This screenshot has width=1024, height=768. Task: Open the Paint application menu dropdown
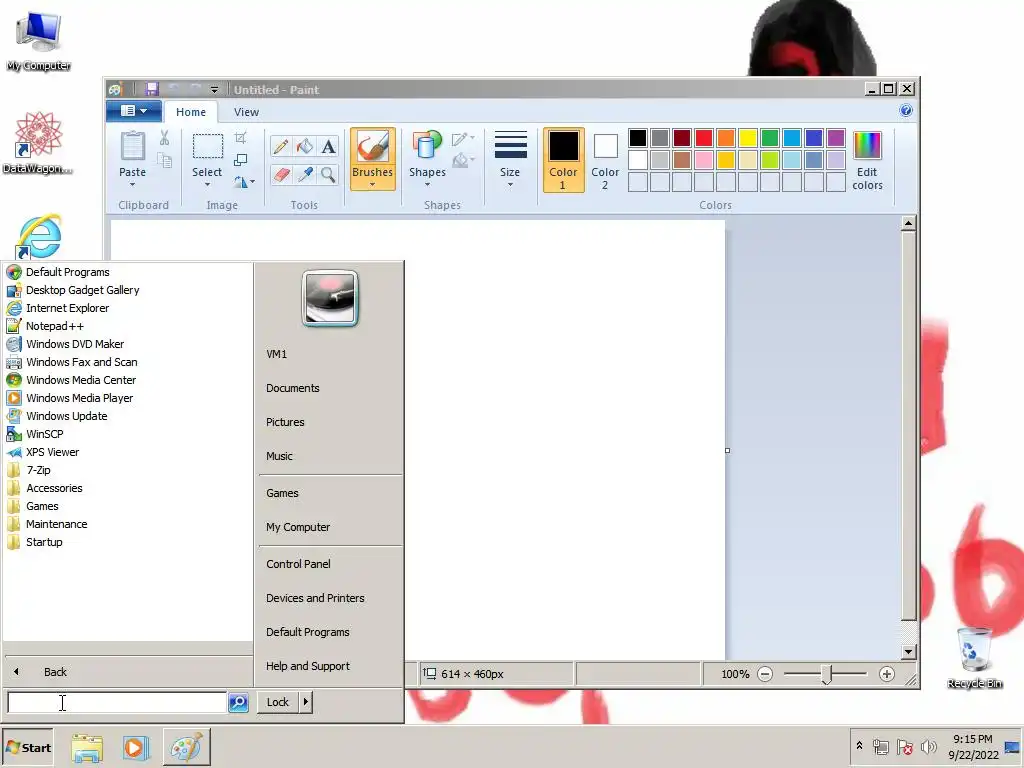click(x=134, y=111)
